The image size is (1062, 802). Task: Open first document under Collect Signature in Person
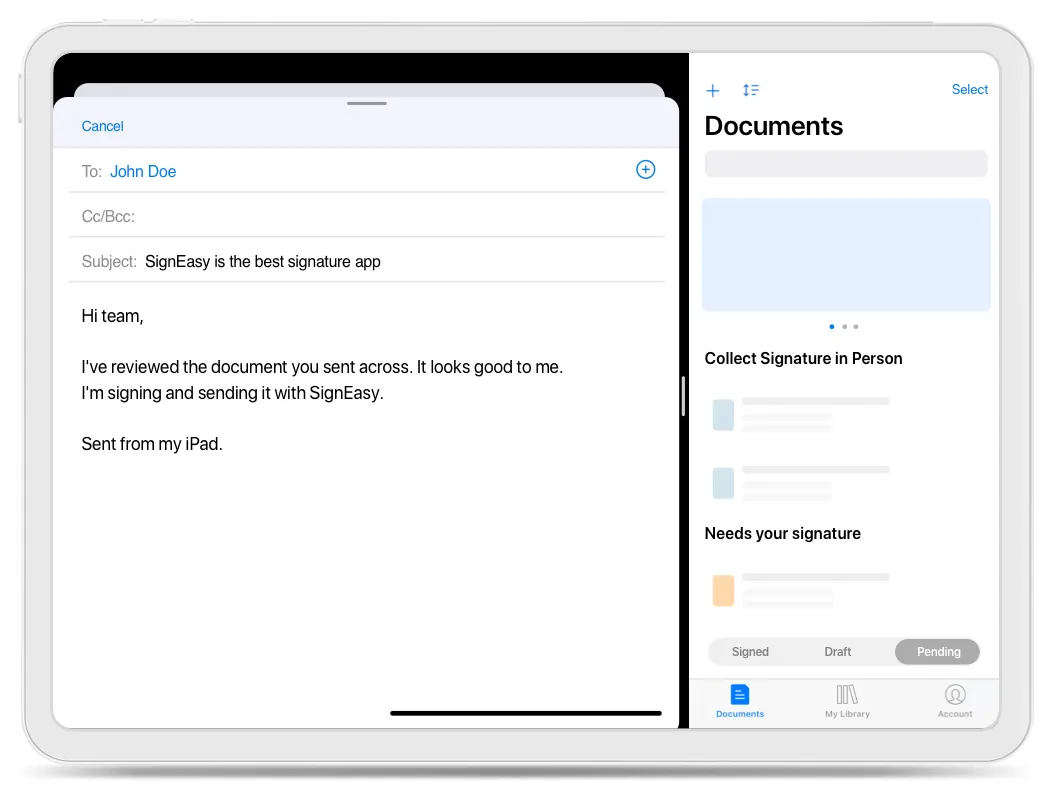801,415
